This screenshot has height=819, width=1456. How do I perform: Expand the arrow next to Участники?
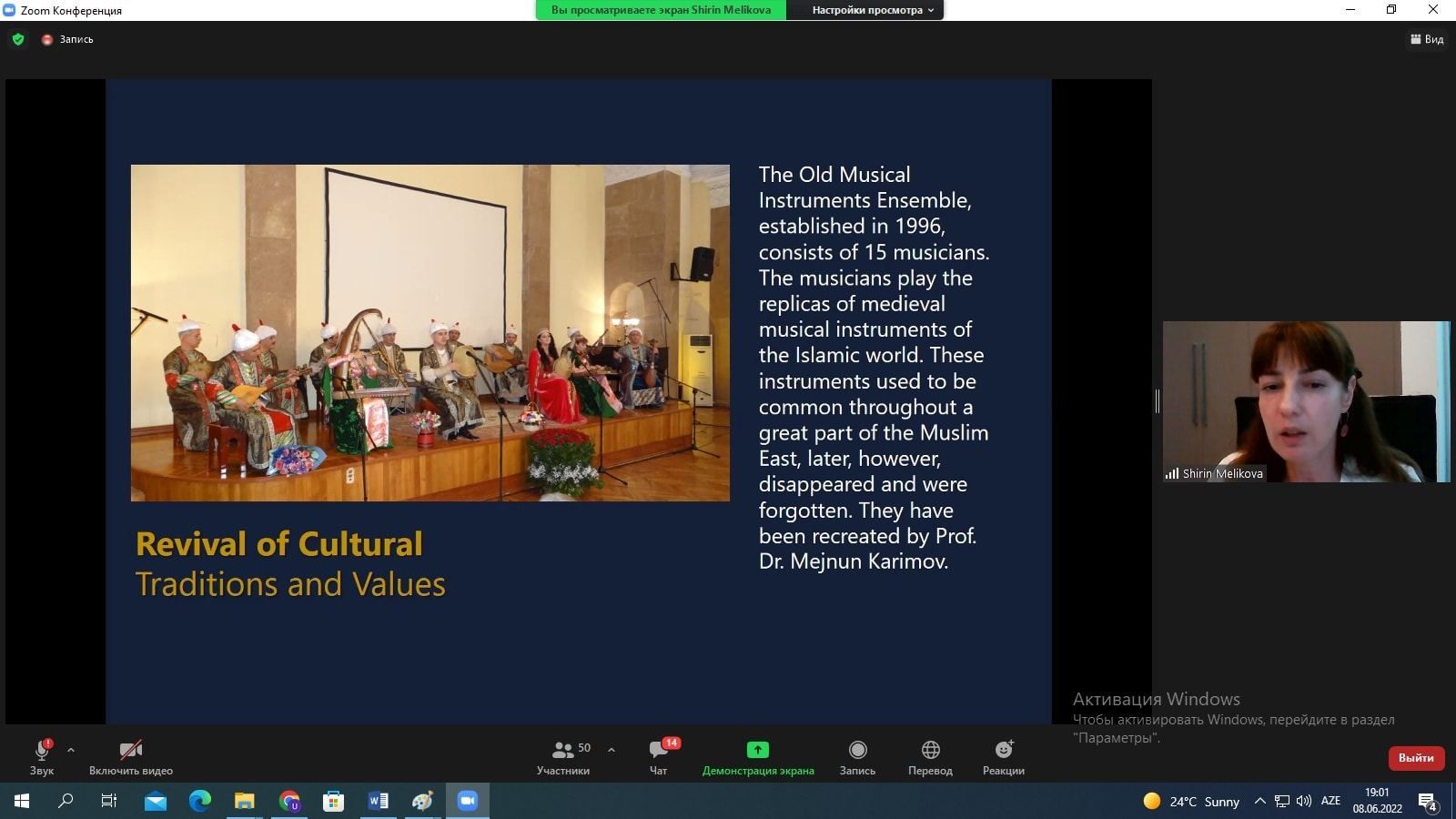click(x=612, y=750)
